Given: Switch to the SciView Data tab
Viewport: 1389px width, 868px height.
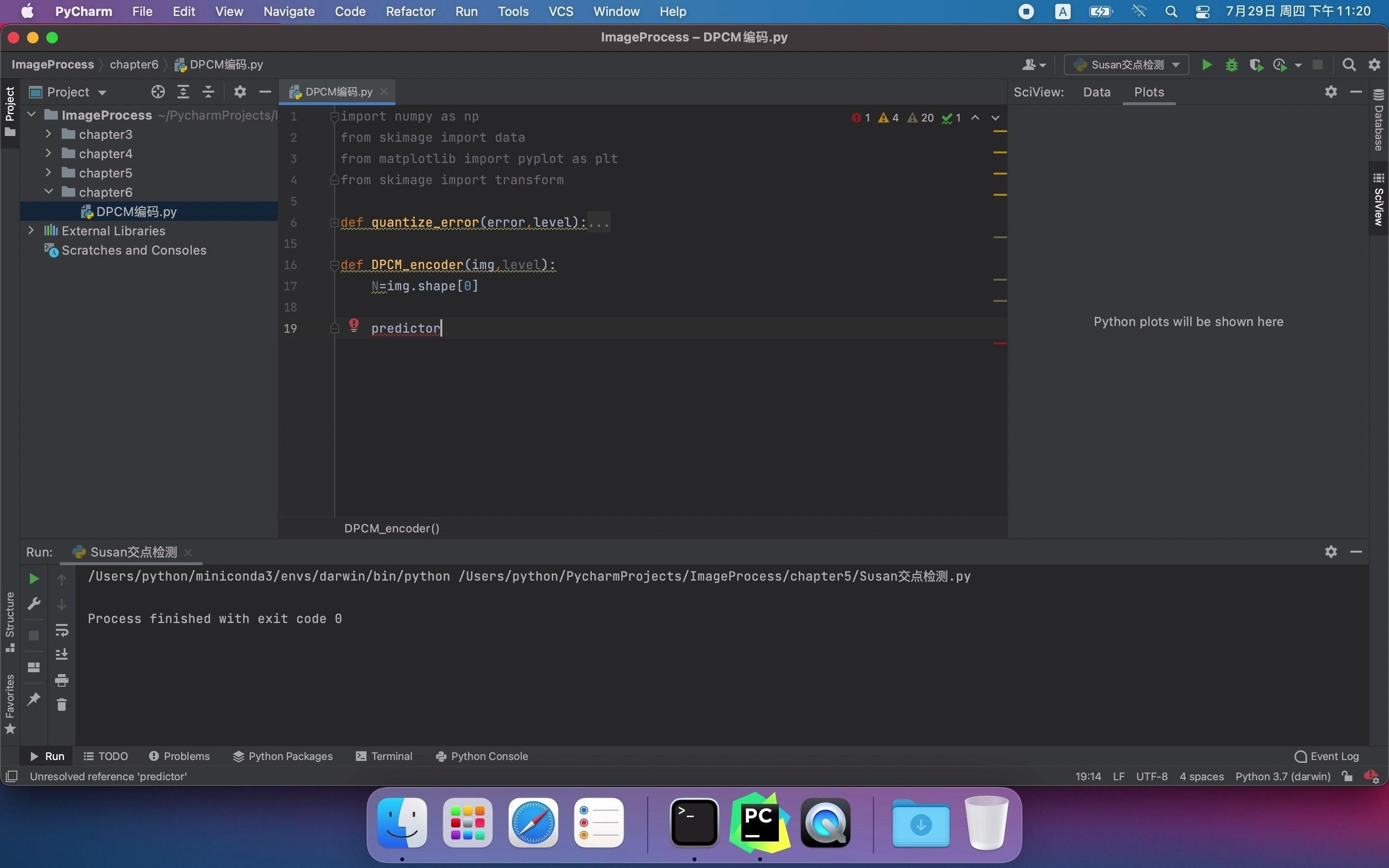Looking at the screenshot, I should tap(1096, 92).
